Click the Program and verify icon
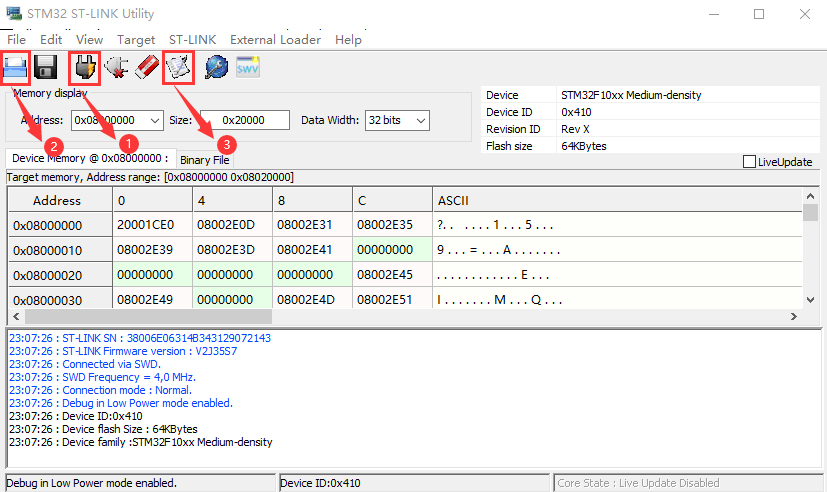The width and height of the screenshot is (827, 492). (x=178, y=68)
